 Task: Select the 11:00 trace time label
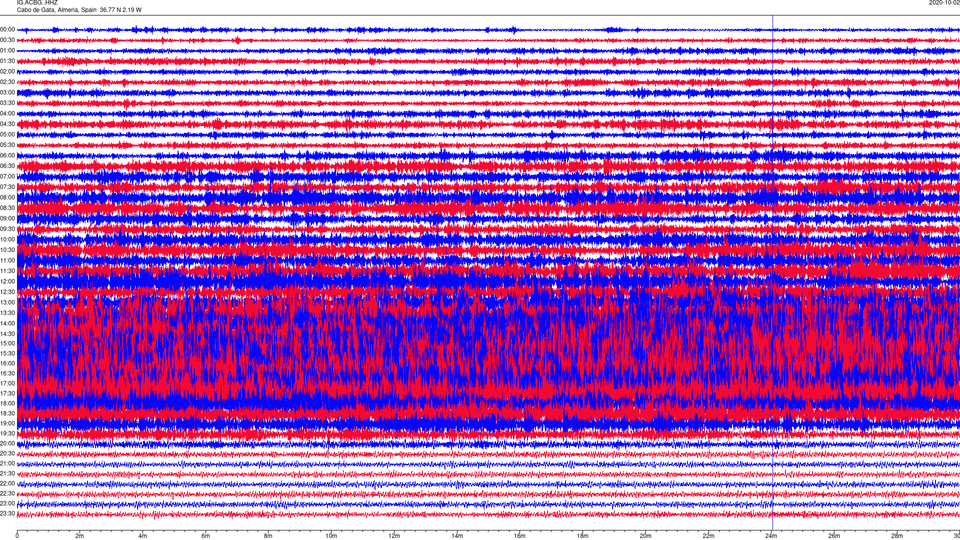coord(7,260)
